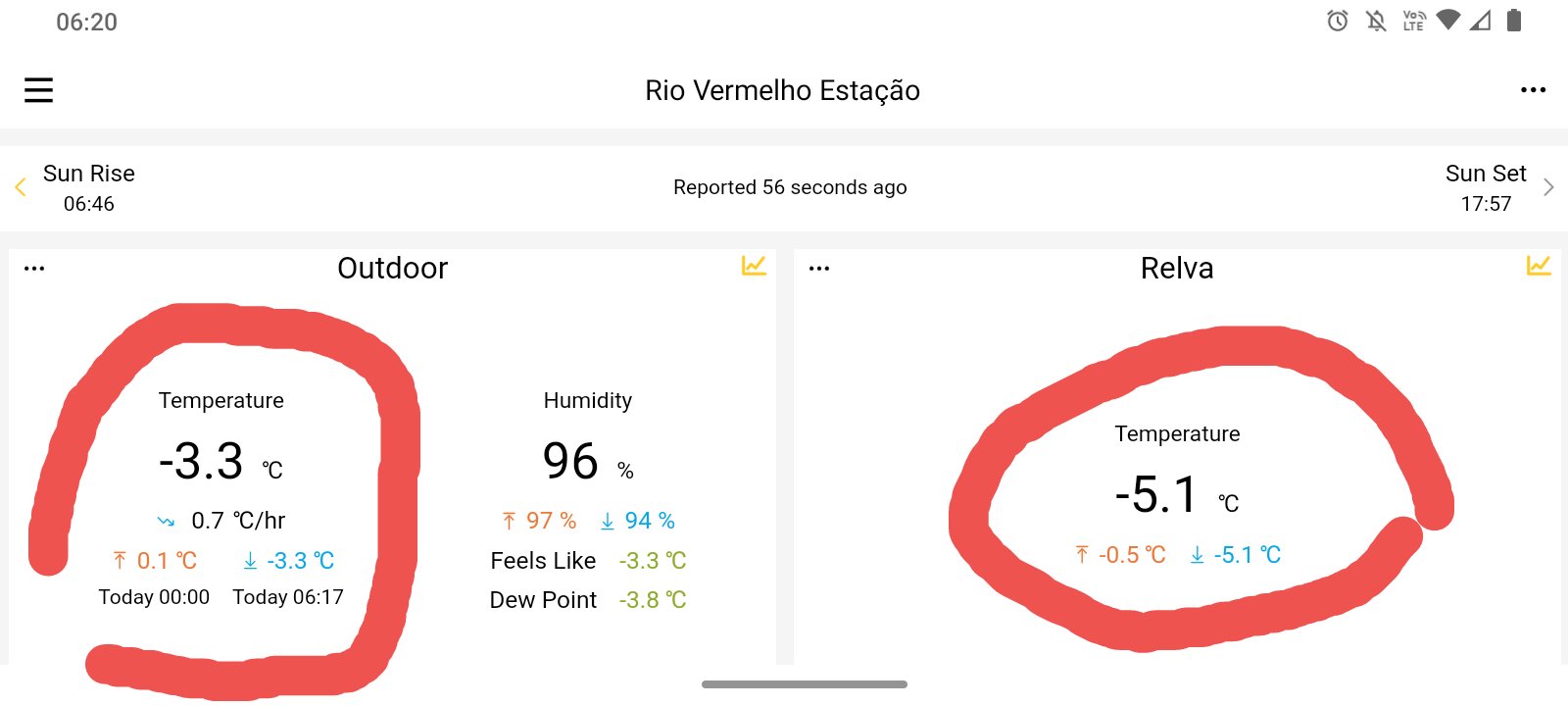
Task: Tap the muted notifications bell icon
Action: 1376,21
